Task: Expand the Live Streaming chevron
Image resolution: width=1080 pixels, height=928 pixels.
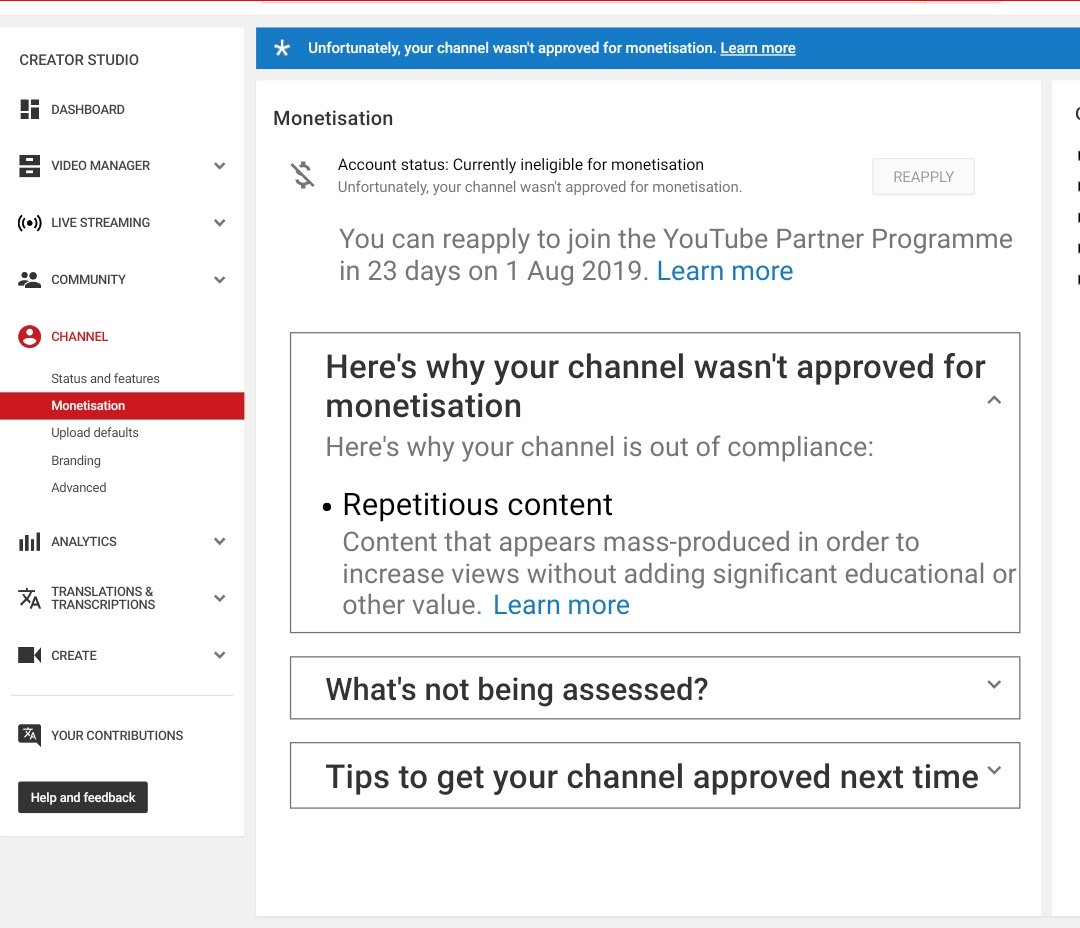Action: (x=220, y=223)
